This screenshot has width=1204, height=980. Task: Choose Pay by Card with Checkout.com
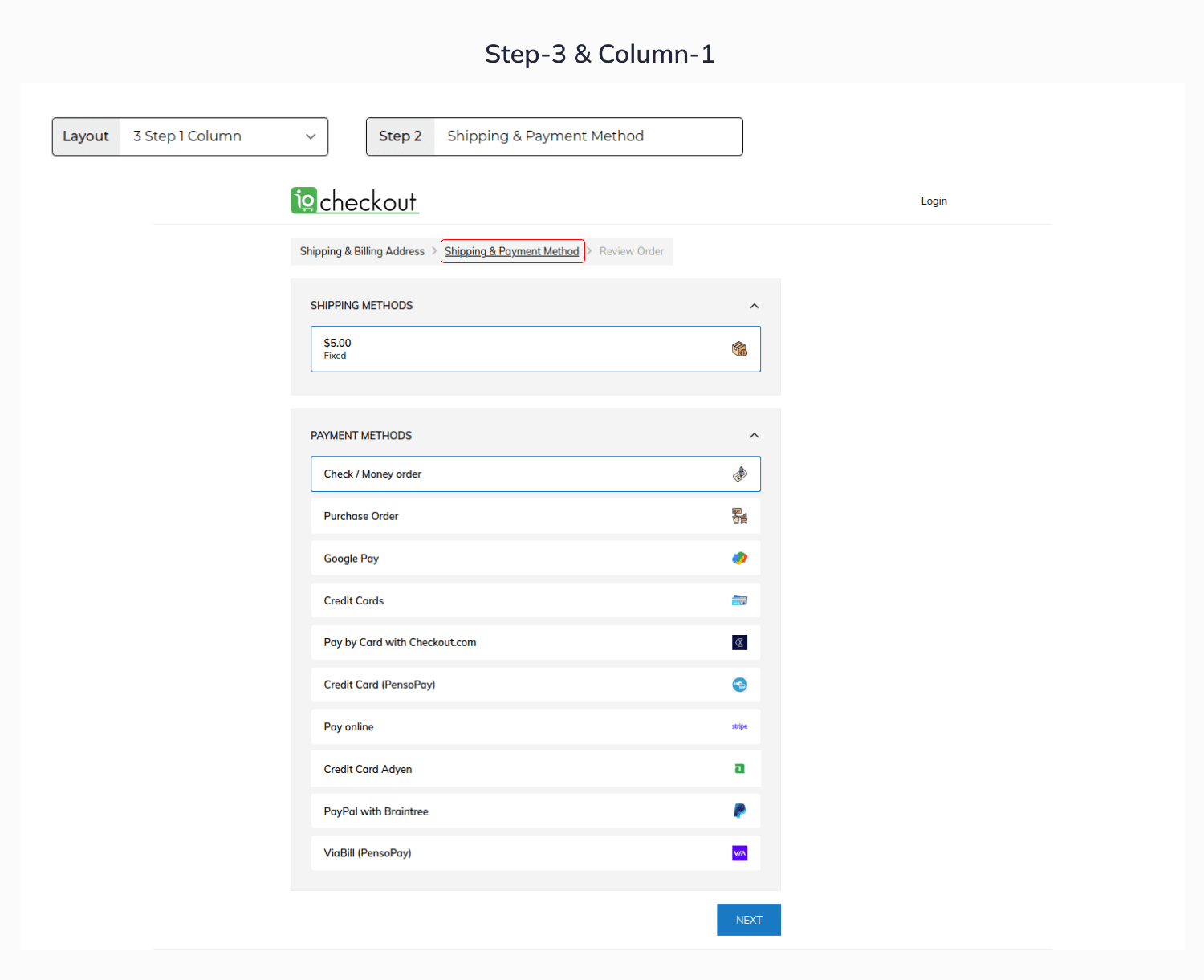coord(535,642)
